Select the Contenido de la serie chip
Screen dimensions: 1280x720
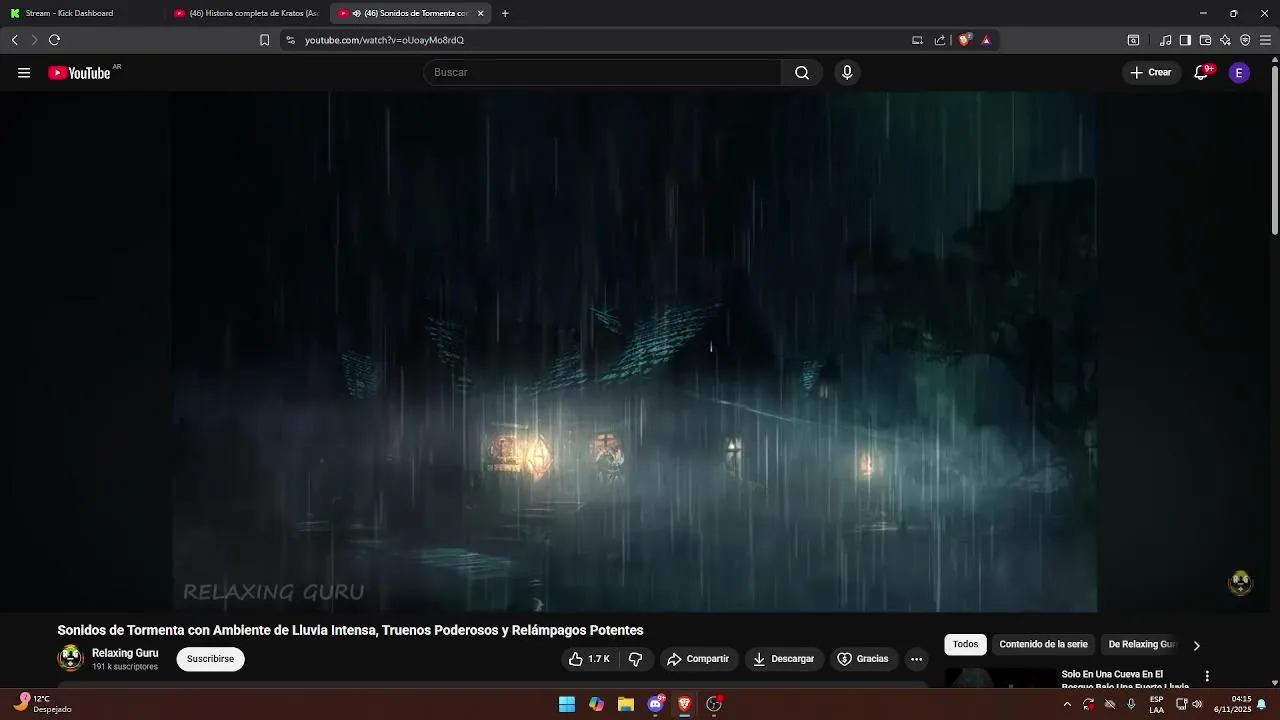tap(1043, 645)
